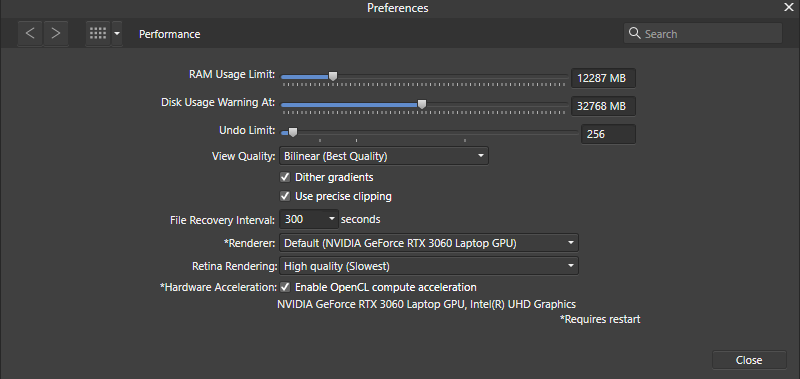
Task: Click the seconds unit text
Action: click(x=361, y=219)
